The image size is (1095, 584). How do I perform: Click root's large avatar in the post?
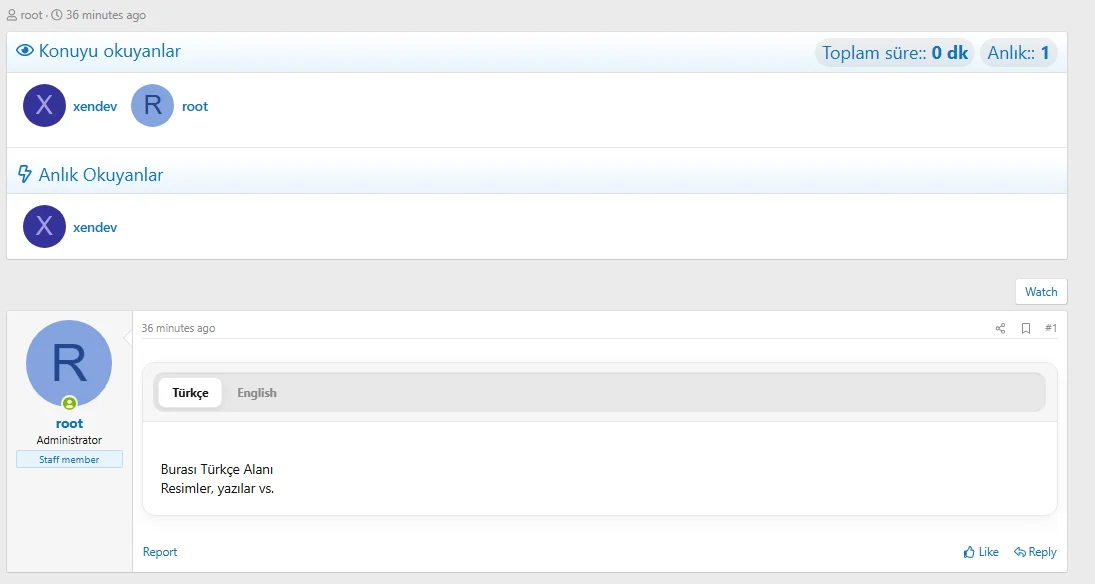coord(69,363)
